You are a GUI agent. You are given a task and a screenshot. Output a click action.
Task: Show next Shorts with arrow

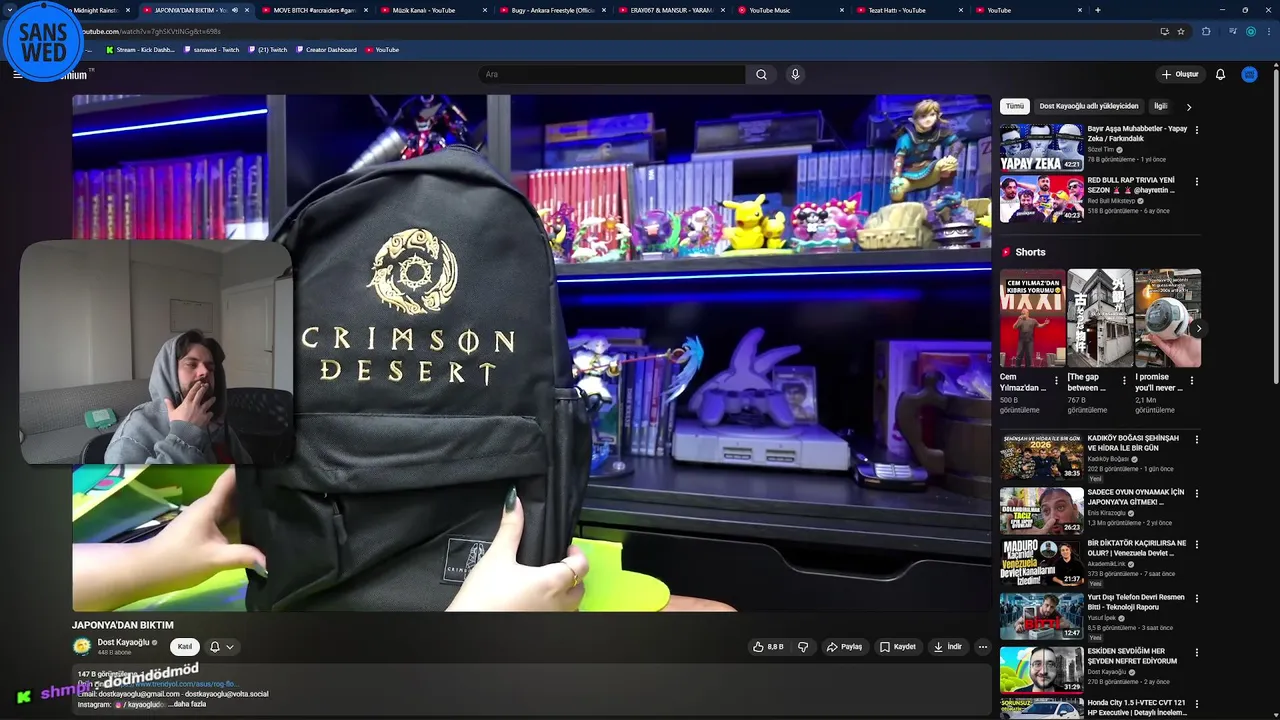[x=1198, y=328]
